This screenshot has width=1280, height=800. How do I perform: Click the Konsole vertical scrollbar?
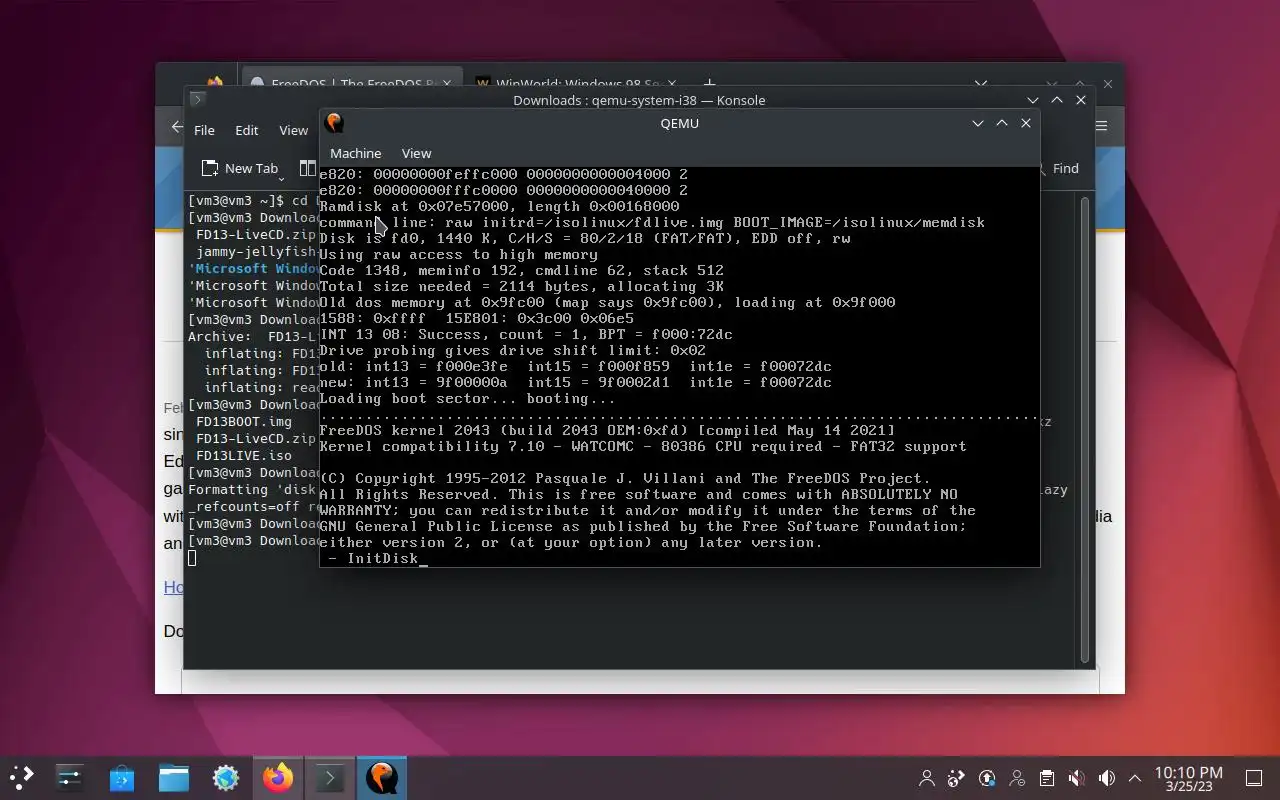tap(1085, 430)
